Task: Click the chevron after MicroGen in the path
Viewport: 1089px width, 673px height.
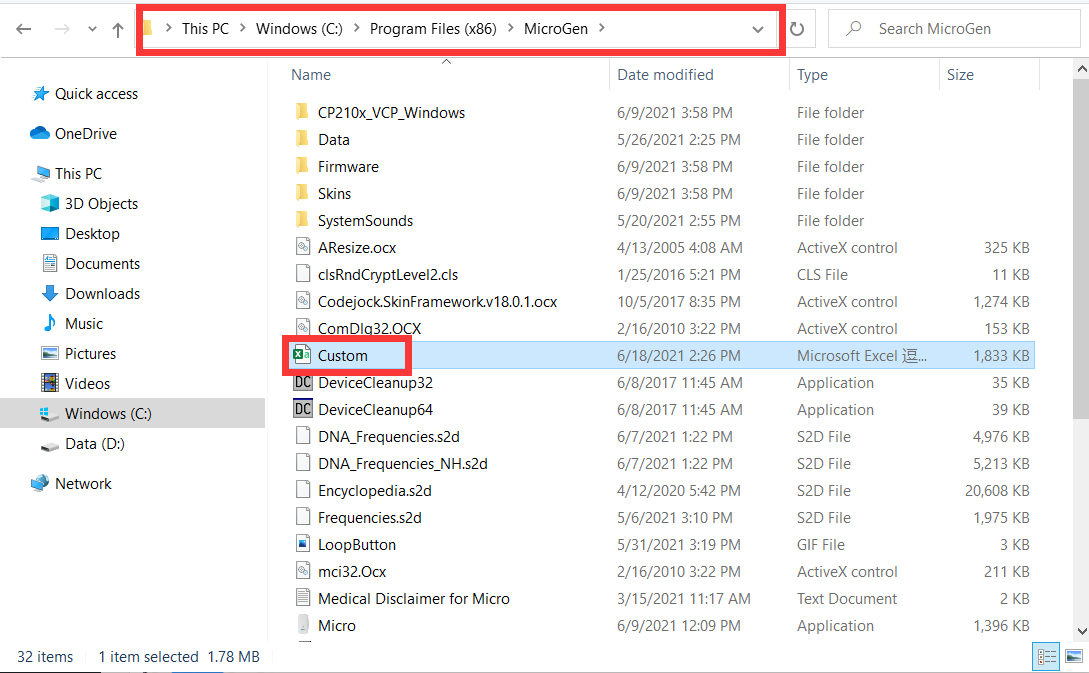Action: pyautogui.click(x=601, y=28)
